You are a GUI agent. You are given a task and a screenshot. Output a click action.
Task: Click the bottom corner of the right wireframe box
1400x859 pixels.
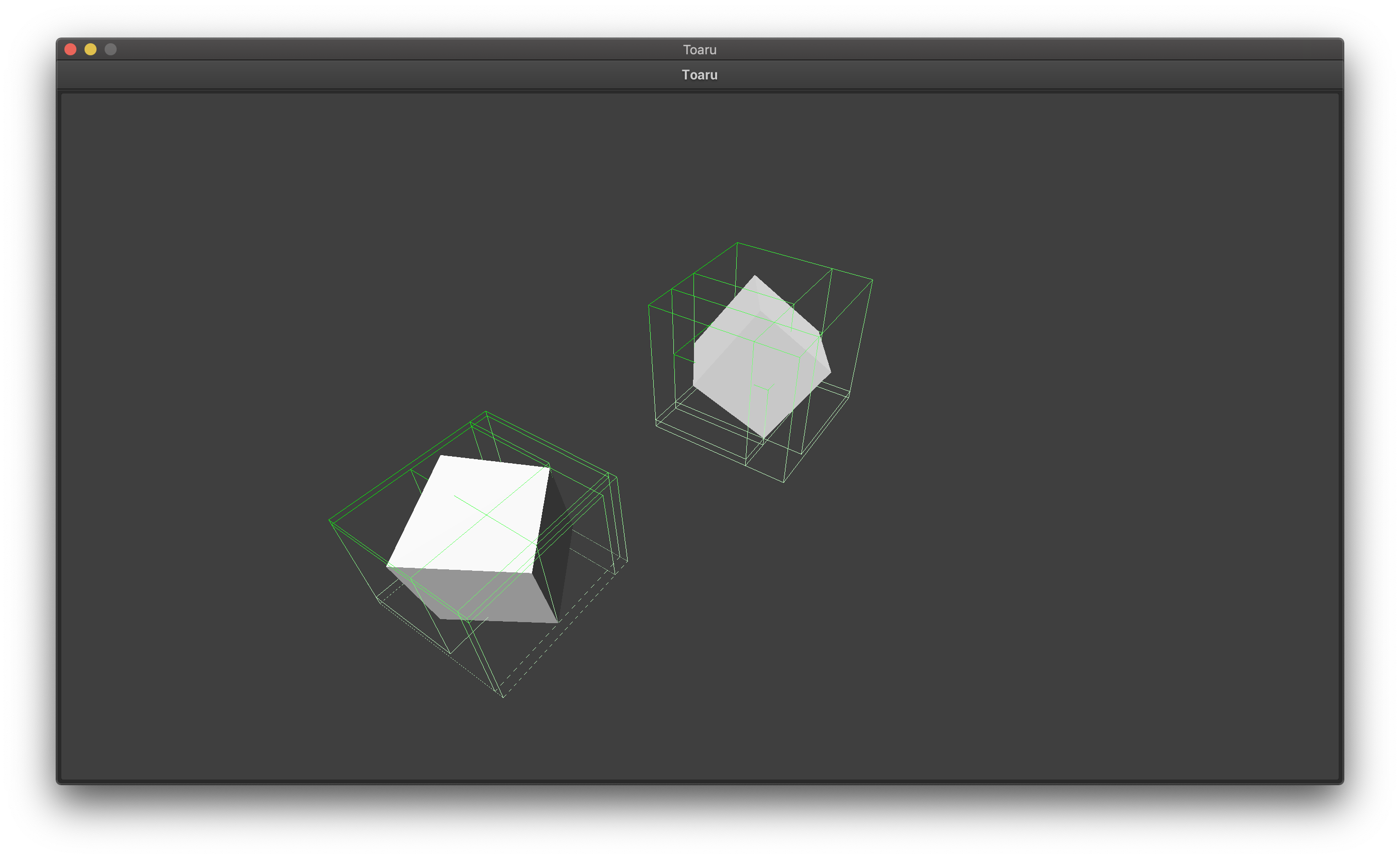pyautogui.click(x=783, y=482)
